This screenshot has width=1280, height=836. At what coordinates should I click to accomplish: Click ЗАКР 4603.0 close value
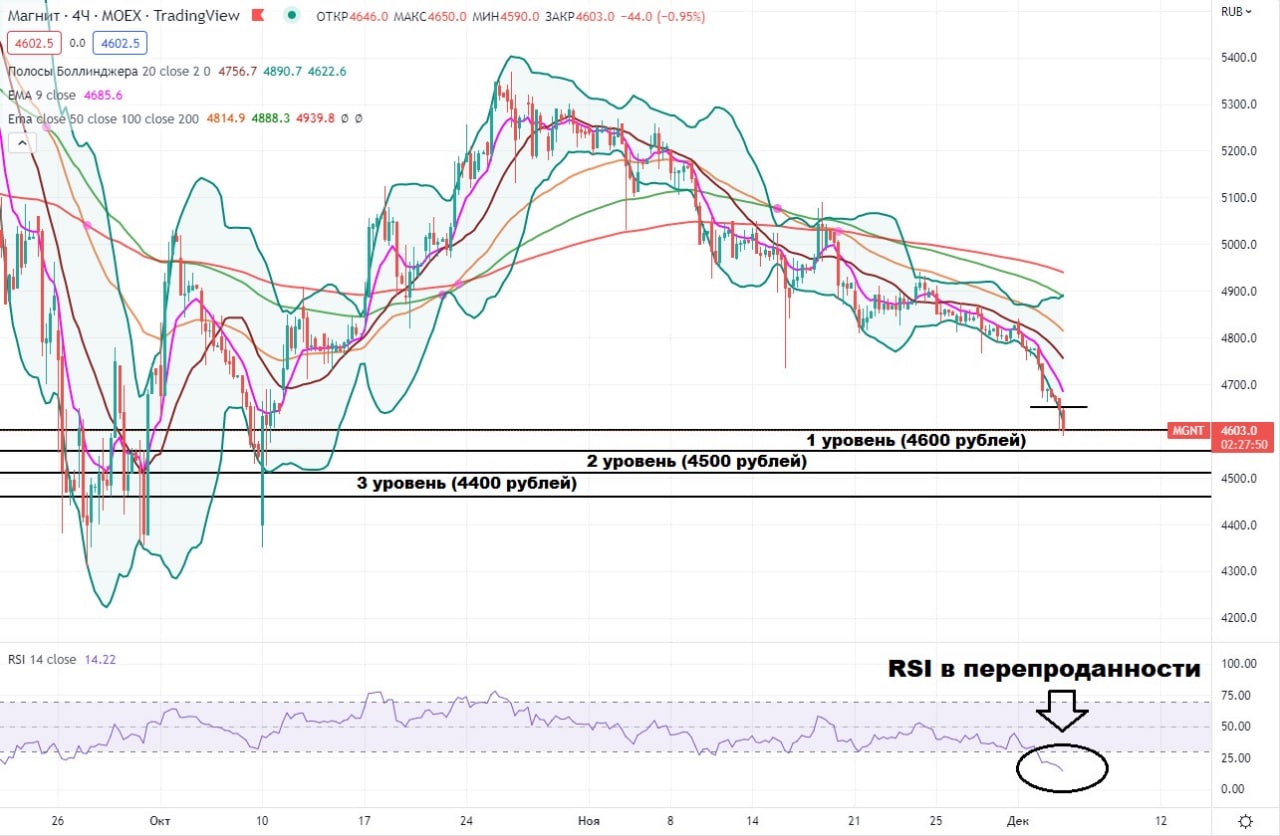580,16
